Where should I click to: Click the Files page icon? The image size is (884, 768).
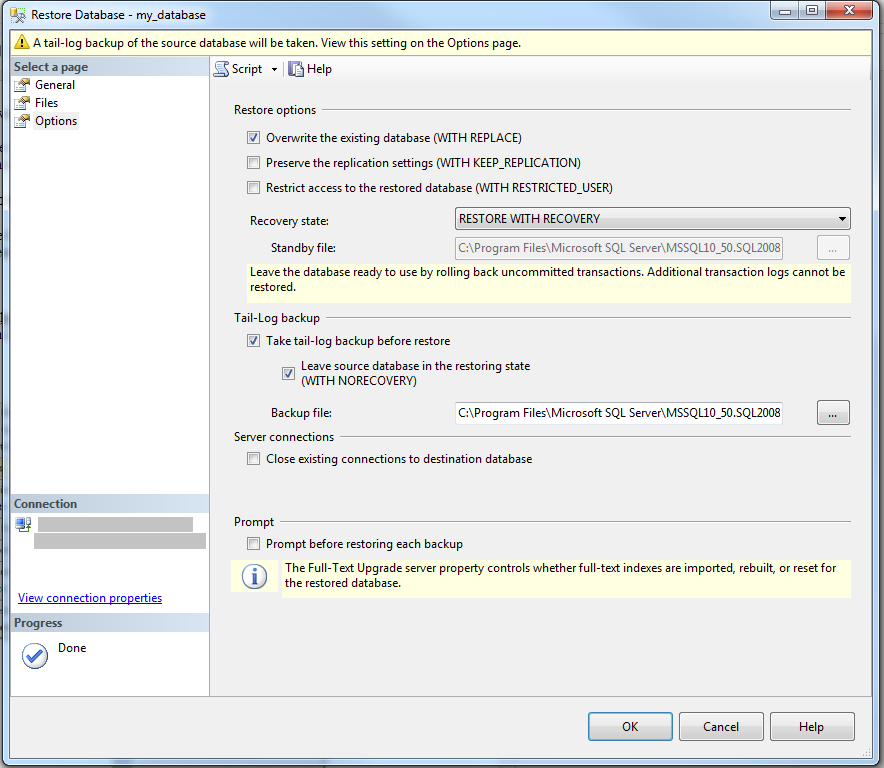(23, 103)
